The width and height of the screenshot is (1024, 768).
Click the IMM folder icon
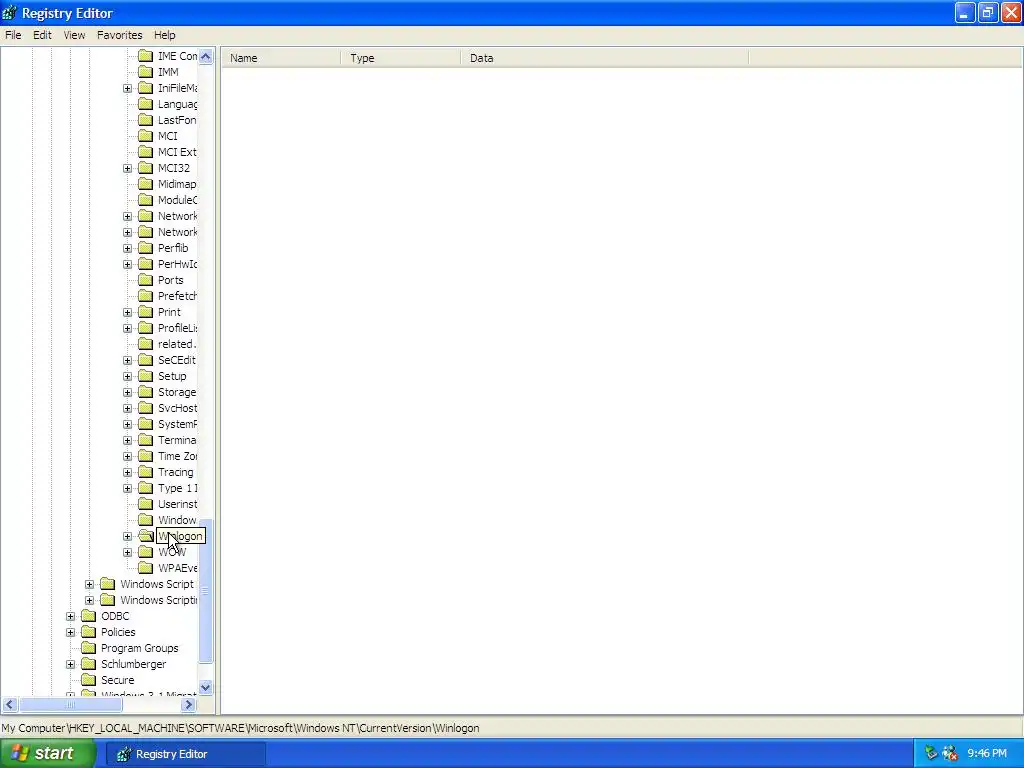pos(146,72)
